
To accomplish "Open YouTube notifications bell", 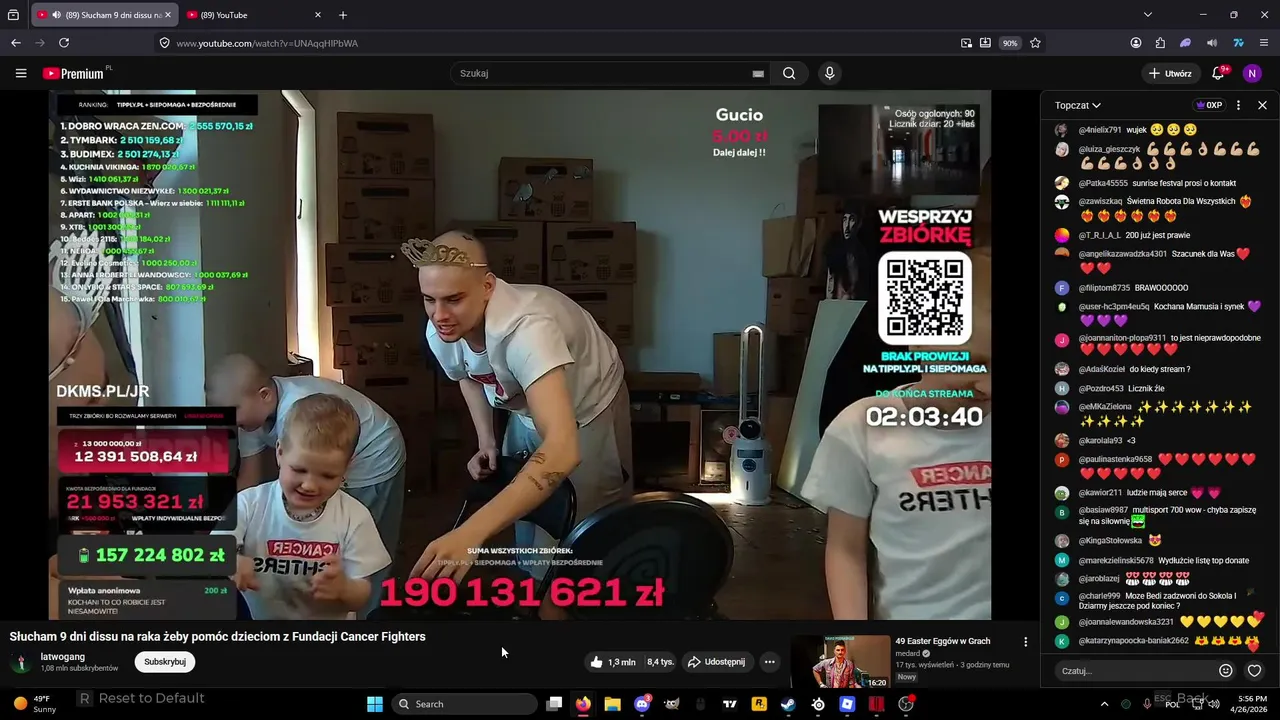I will pos(1218,73).
